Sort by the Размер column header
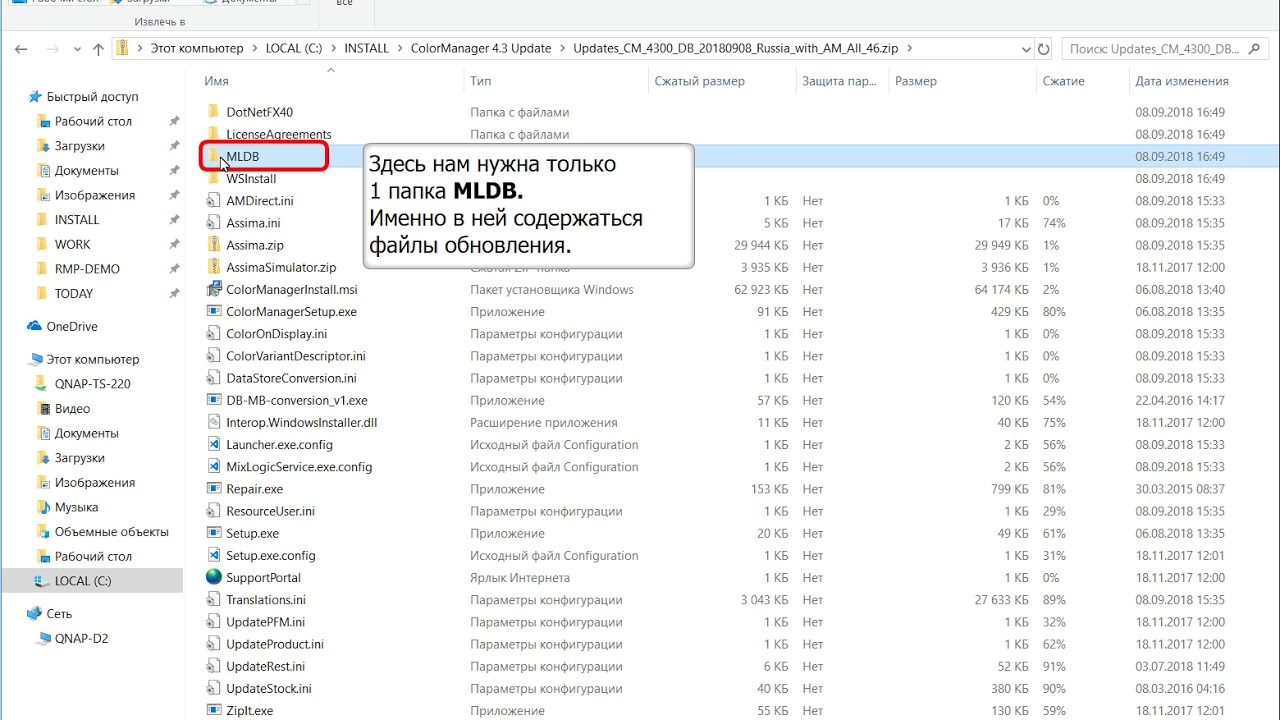1280x720 pixels. point(916,81)
